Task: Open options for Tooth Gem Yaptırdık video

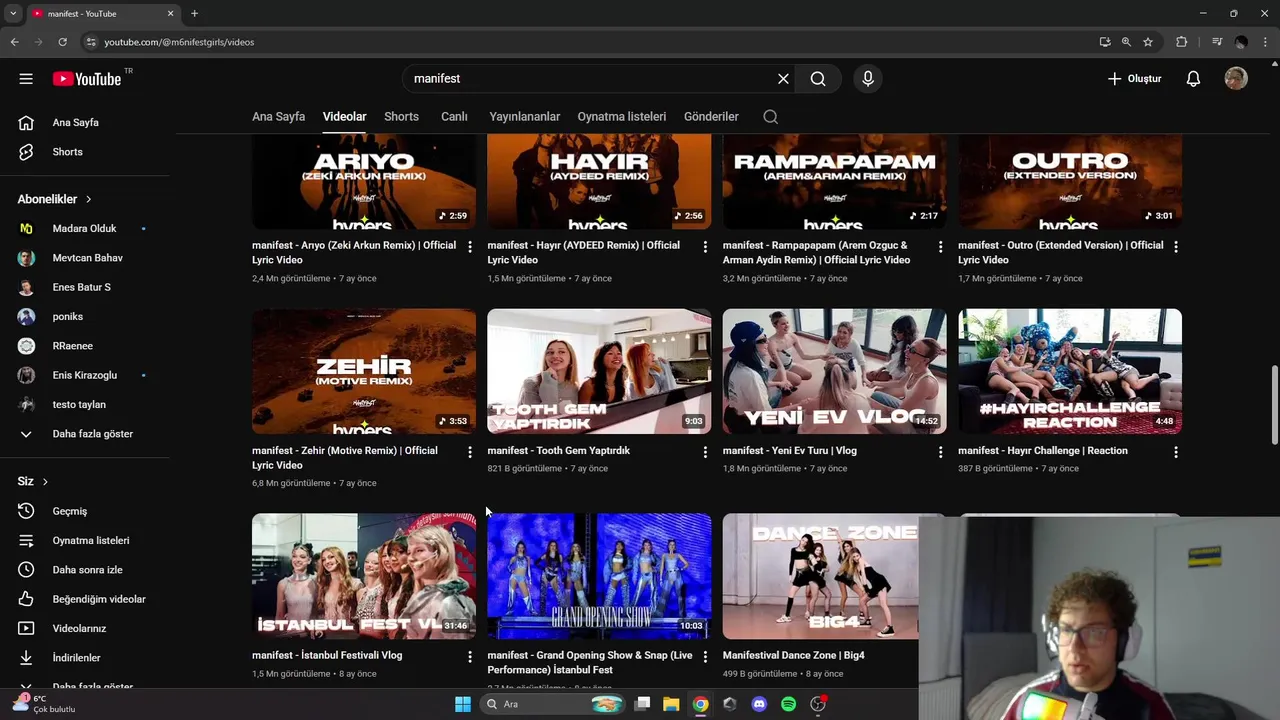Action: tap(705, 452)
